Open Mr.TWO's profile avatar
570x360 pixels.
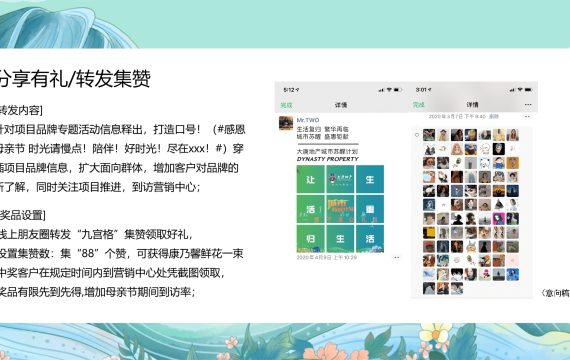pos(286,123)
